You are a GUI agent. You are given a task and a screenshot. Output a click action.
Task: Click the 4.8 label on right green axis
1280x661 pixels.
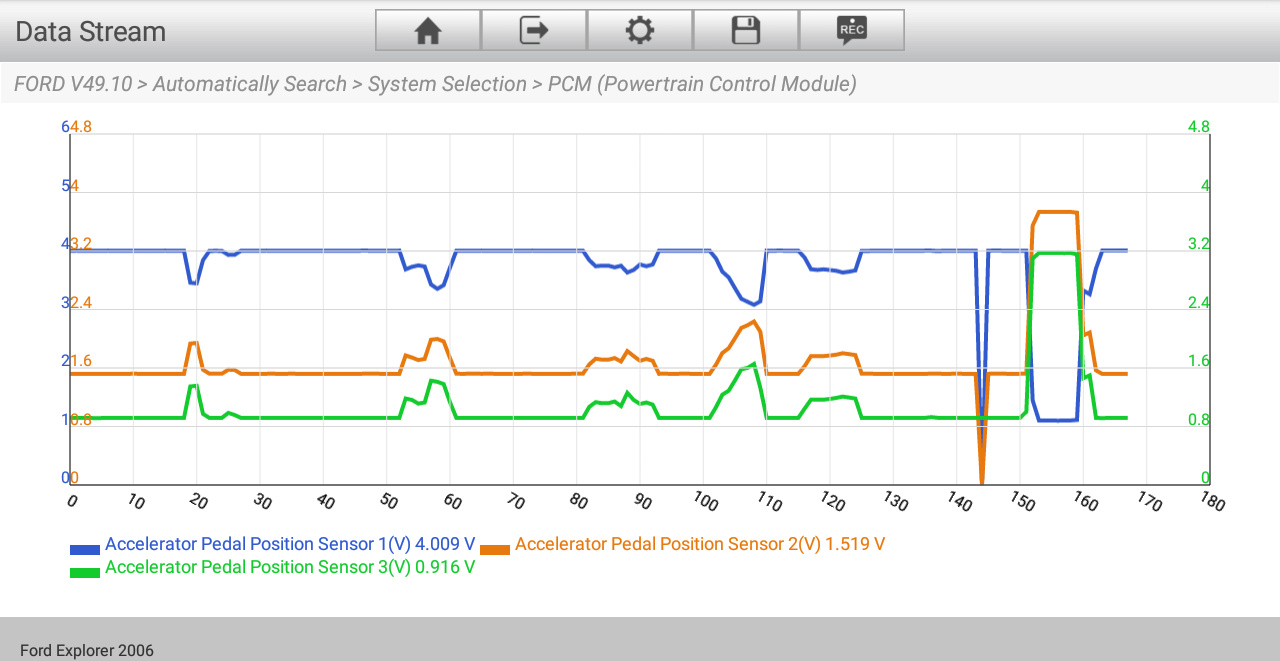click(1198, 127)
